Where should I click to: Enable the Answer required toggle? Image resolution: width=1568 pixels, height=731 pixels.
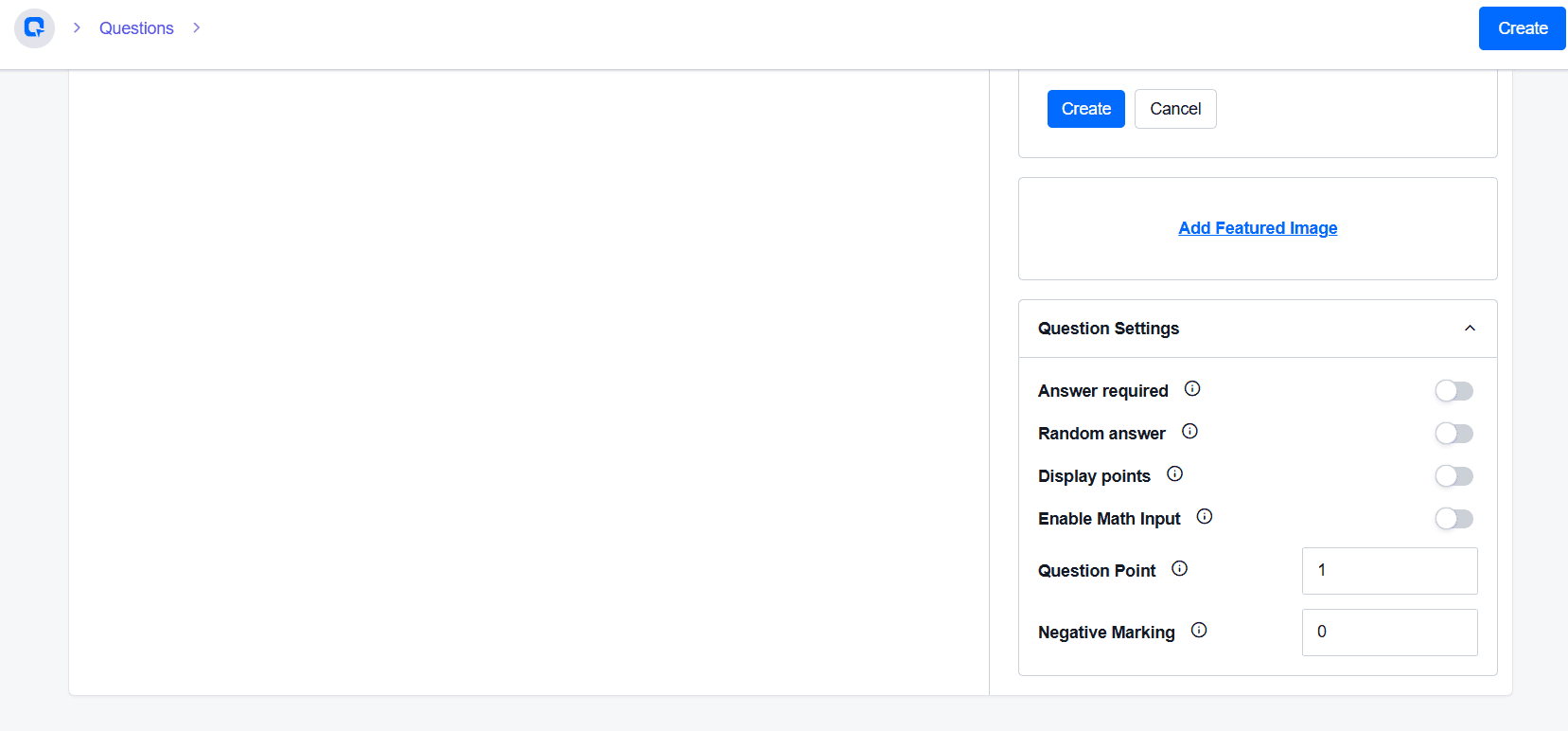pos(1453,390)
